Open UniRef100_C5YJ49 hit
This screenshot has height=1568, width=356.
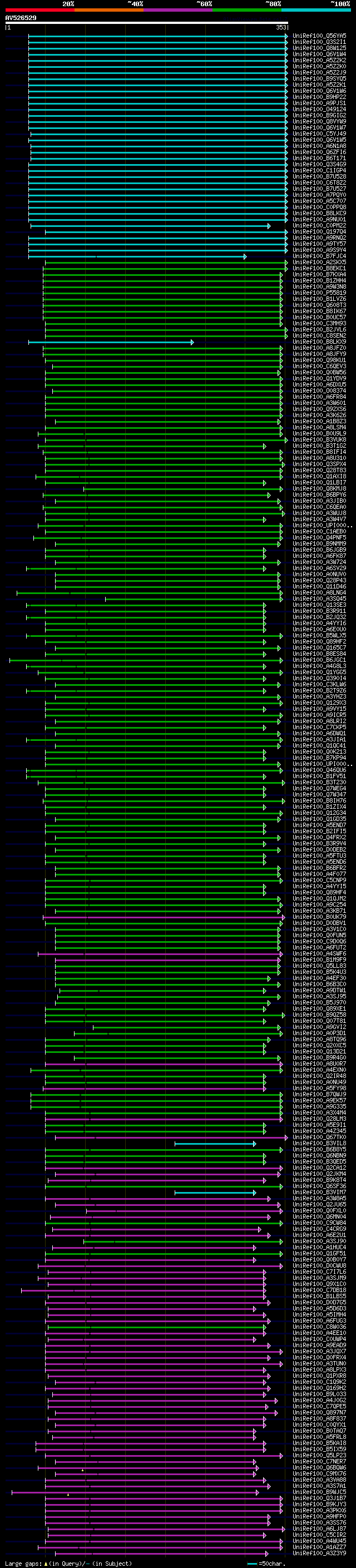click(x=319, y=134)
